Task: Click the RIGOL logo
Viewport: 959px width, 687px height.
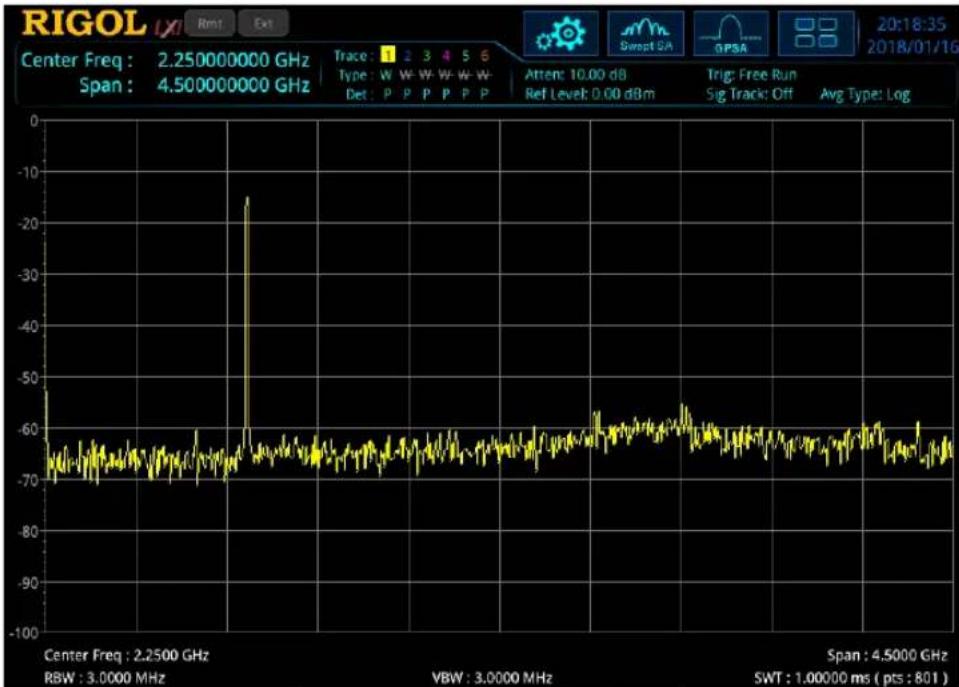Action: (84, 24)
